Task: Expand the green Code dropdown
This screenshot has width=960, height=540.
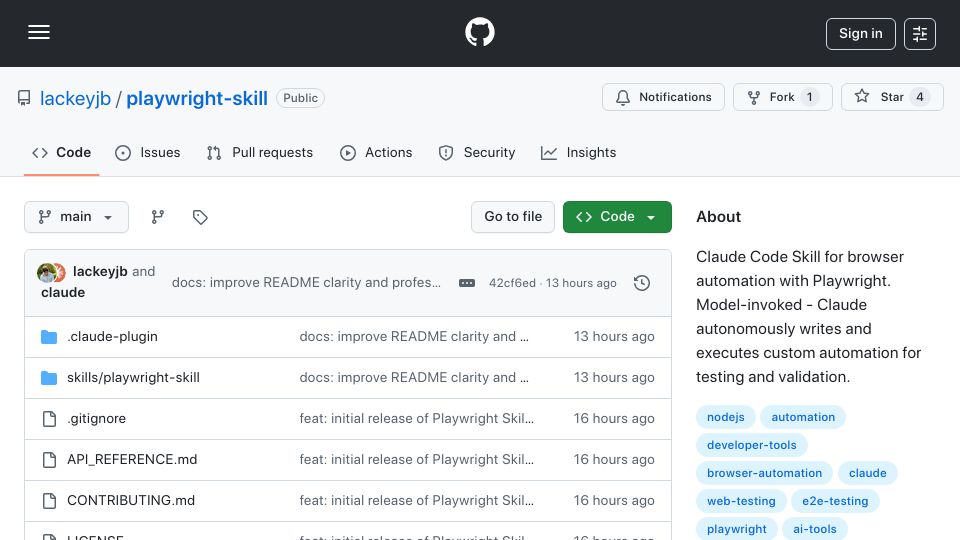Action: [x=617, y=217]
